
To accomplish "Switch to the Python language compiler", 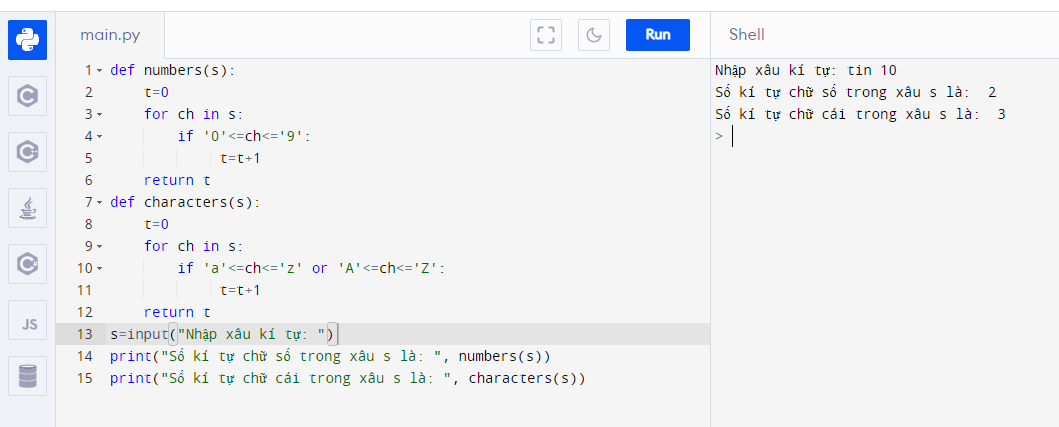I will [x=27, y=40].
